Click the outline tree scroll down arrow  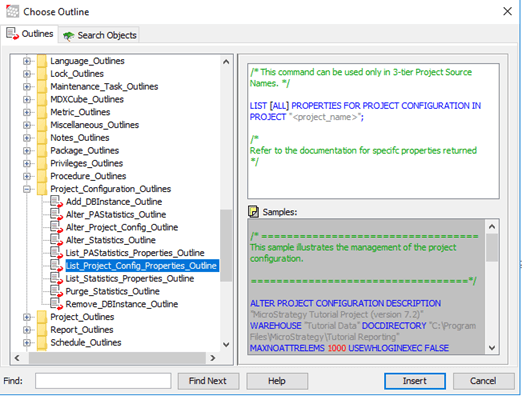[226, 345]
